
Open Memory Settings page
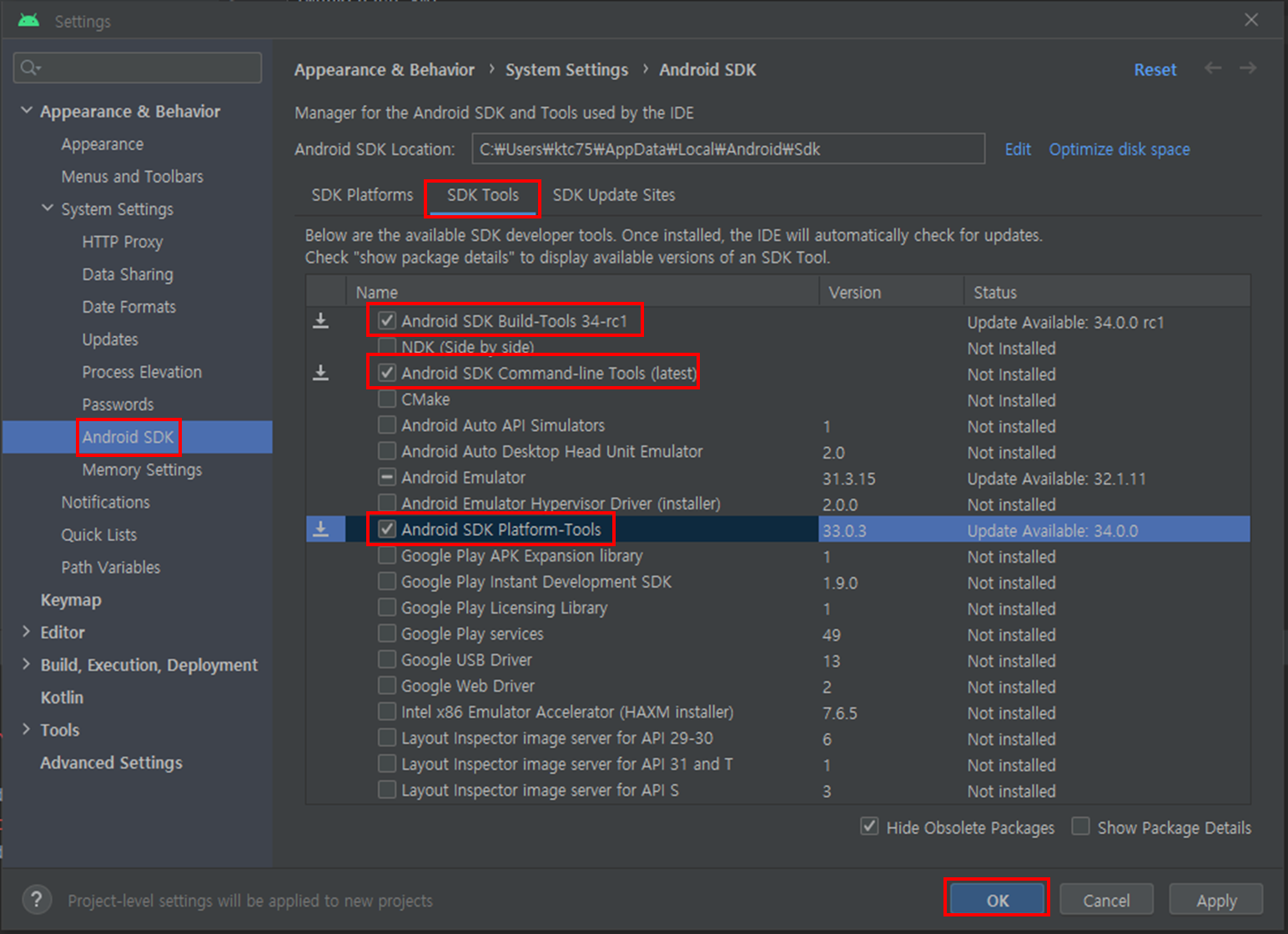point(142,470)
